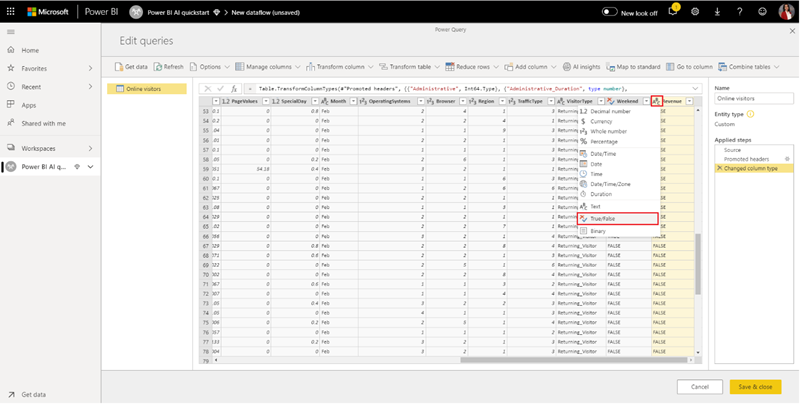
Task: Click the query Name input field
Action: click(x=753, y=99)
